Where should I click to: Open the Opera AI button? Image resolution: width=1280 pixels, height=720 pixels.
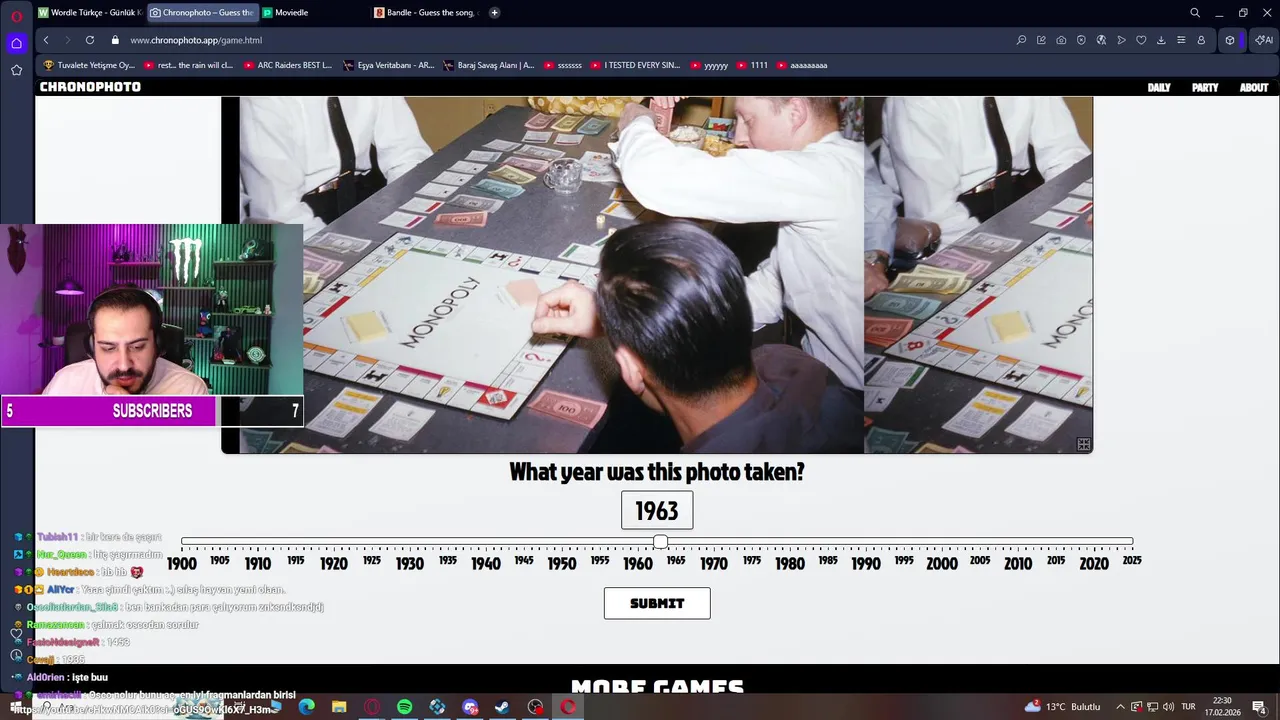1264,40
